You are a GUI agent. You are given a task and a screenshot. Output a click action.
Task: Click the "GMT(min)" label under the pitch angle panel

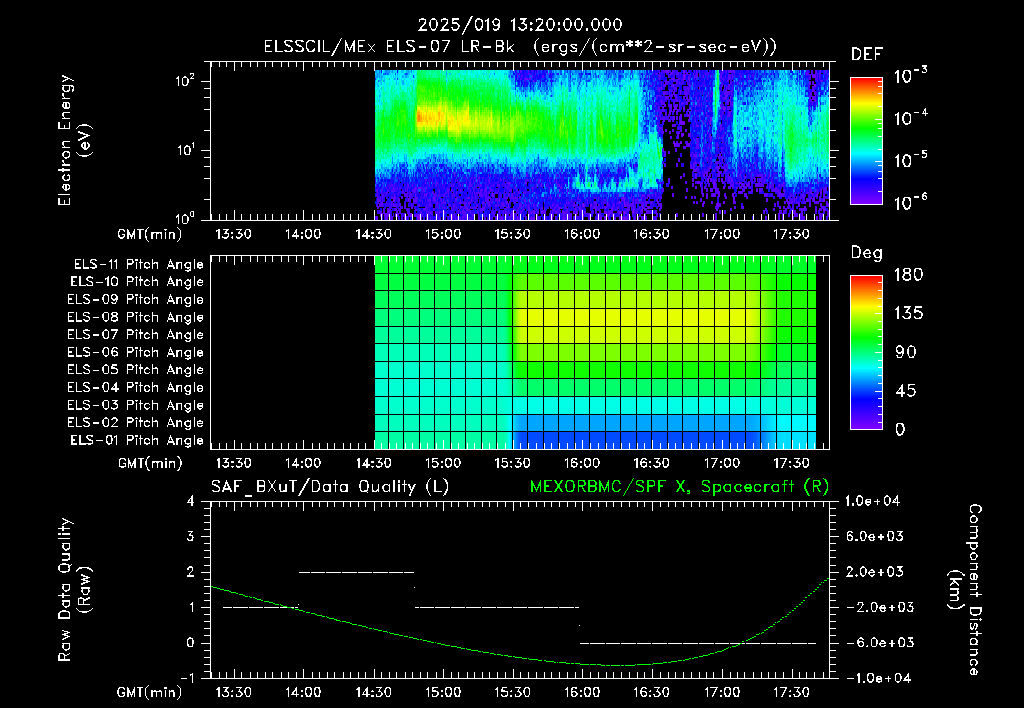pos(150,463)
